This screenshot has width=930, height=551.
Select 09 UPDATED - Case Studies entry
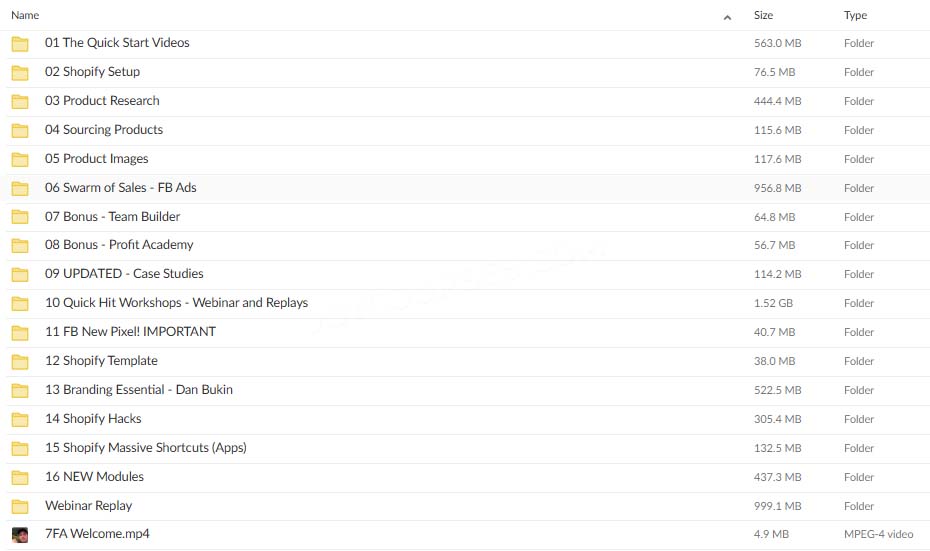click(124, 273)
